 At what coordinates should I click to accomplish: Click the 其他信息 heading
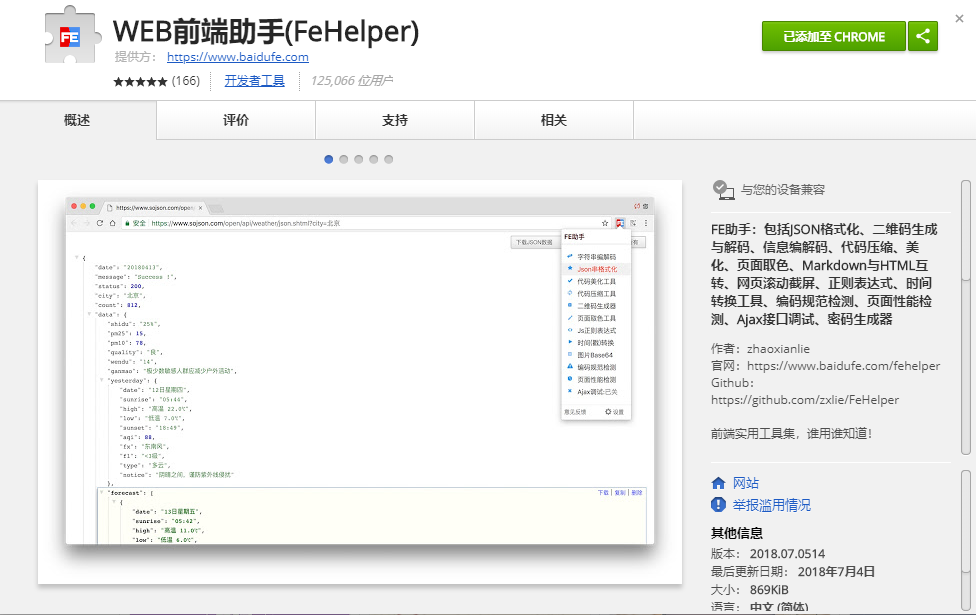tap(737, 533)
